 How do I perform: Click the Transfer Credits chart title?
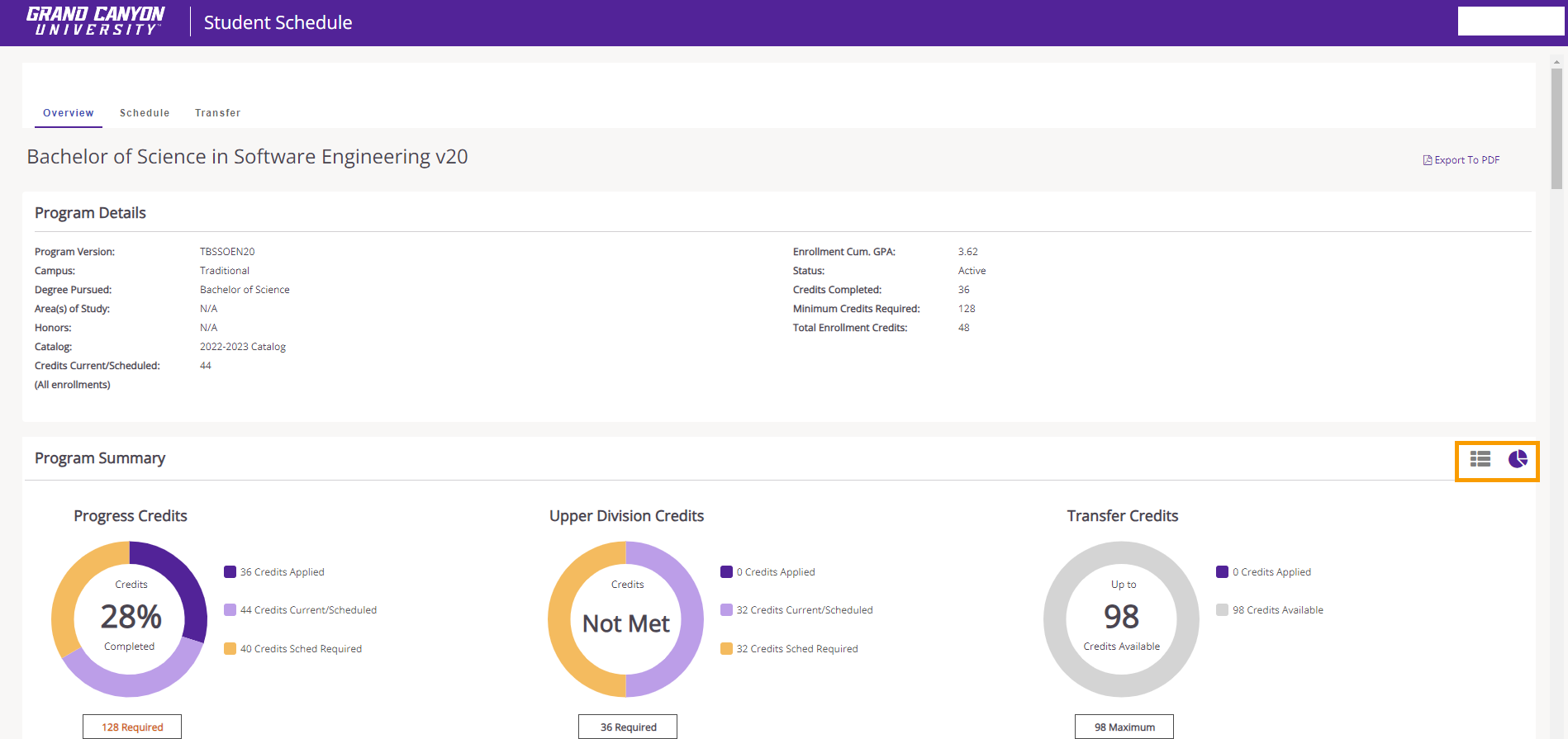[1123, 516]
